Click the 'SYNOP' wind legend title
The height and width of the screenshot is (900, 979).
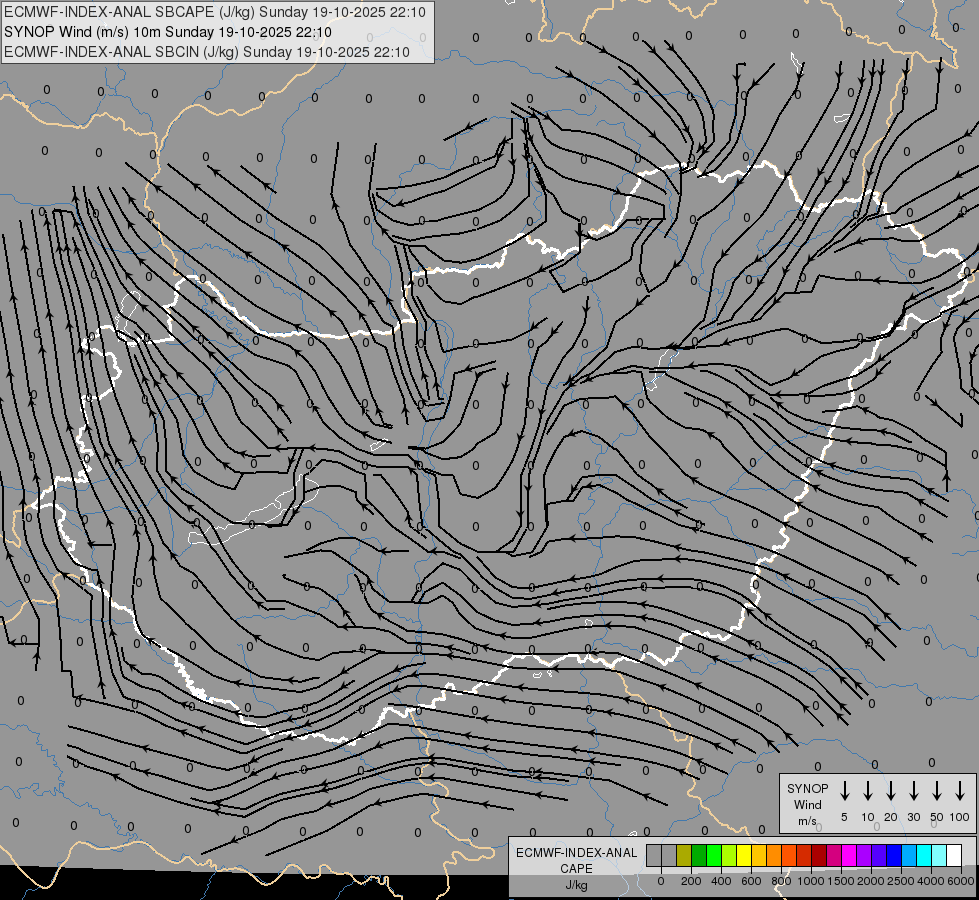click(807, 788)
